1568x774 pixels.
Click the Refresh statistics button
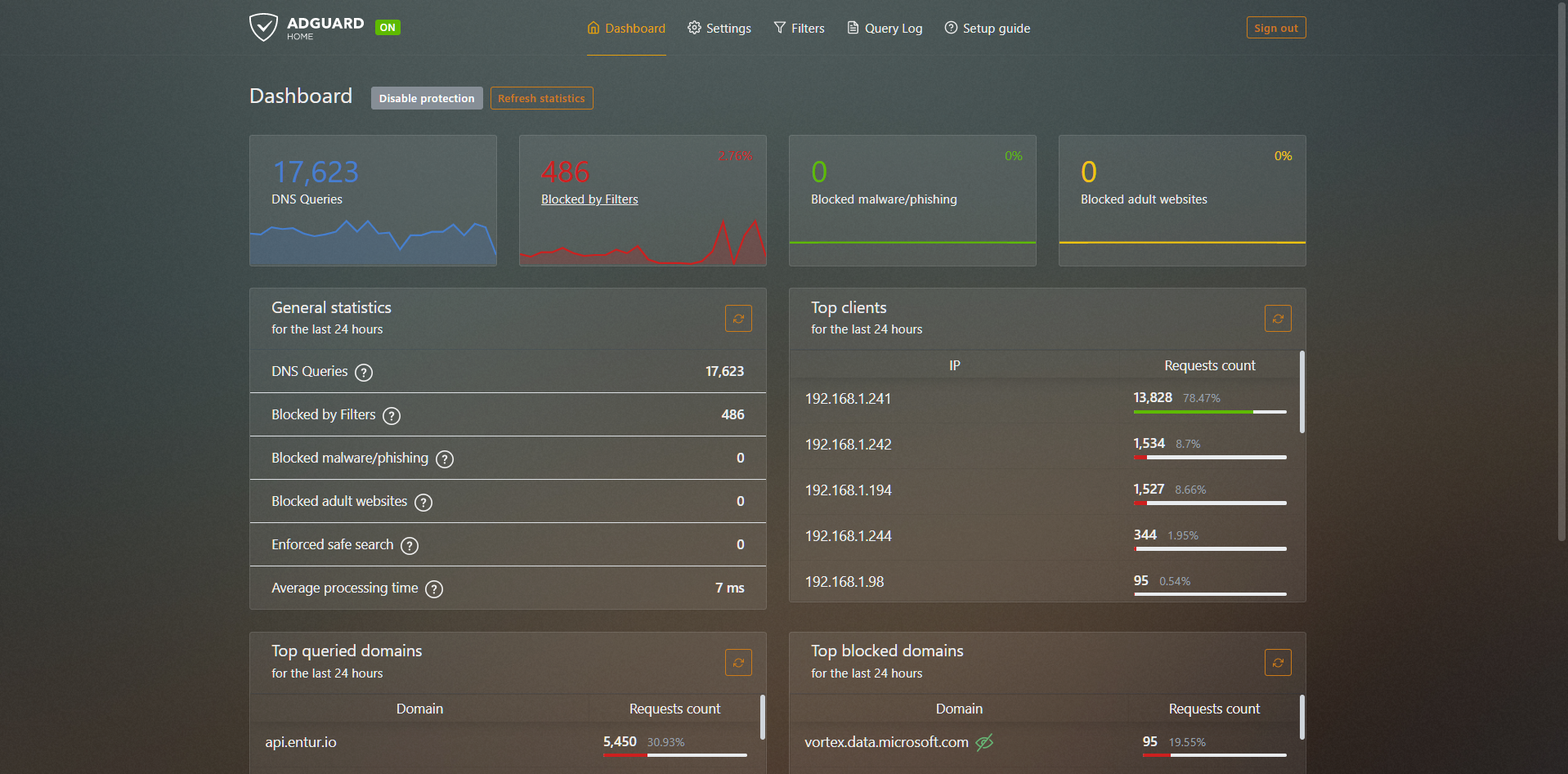click(x=541, y=98)
